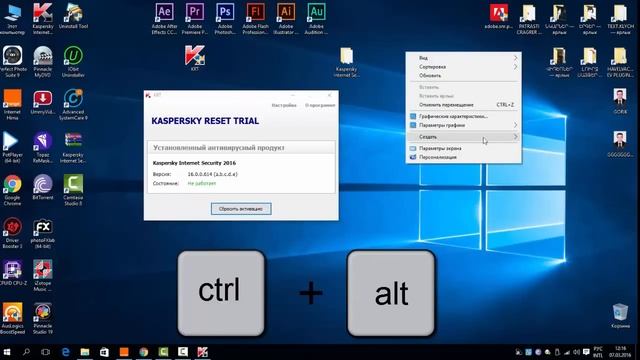Screen dimensions: 640x360
Task: Click the Не работает status text
Action: 202,183
